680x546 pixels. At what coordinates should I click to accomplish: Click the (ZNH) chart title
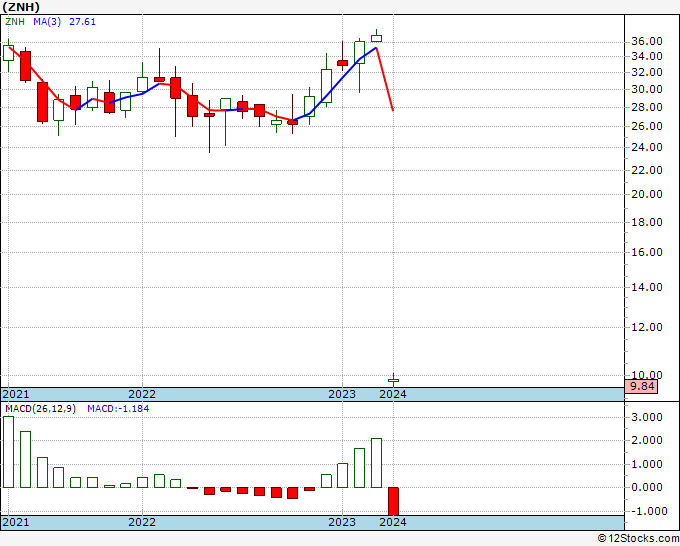21,7
